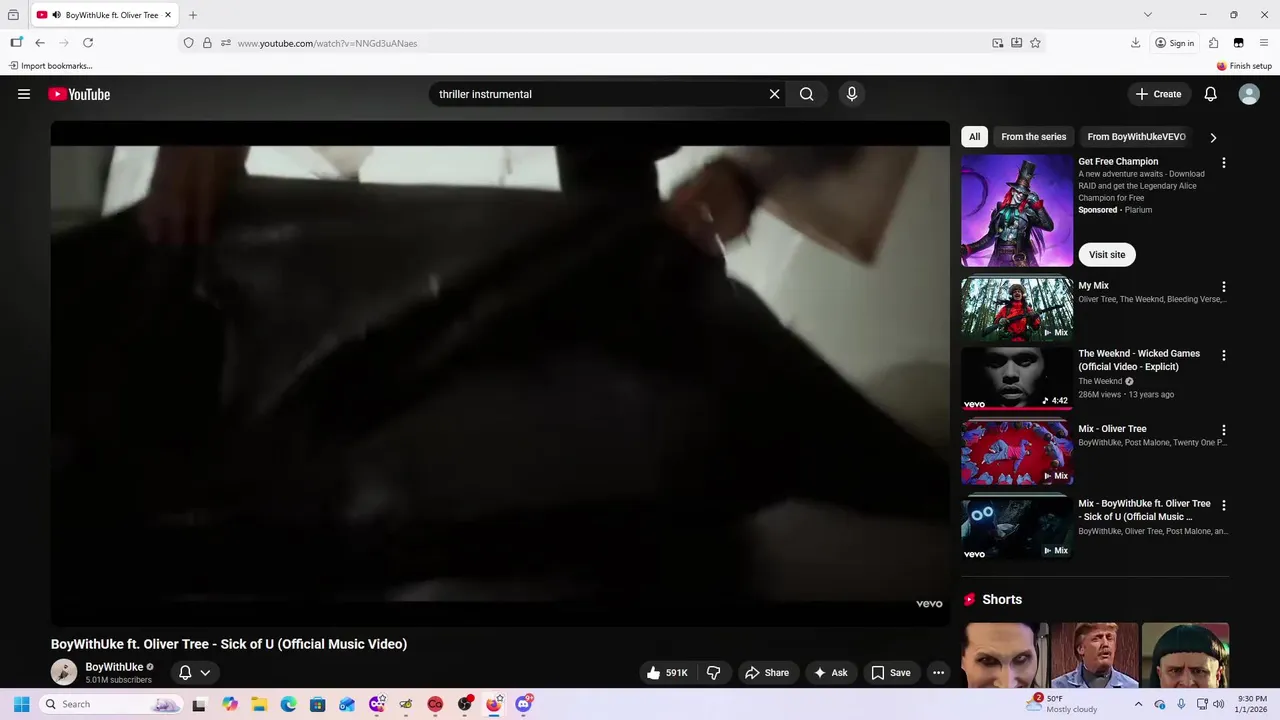Open the BoyWithUke channel avatar

tap(64, 672)
